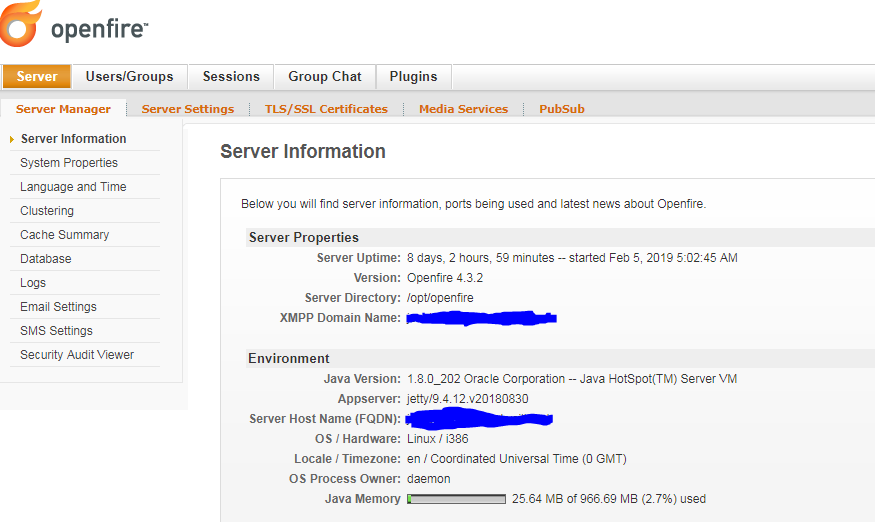Click the 25.64 MB memory usage text
875x522 pixels.
coord(609,499)
